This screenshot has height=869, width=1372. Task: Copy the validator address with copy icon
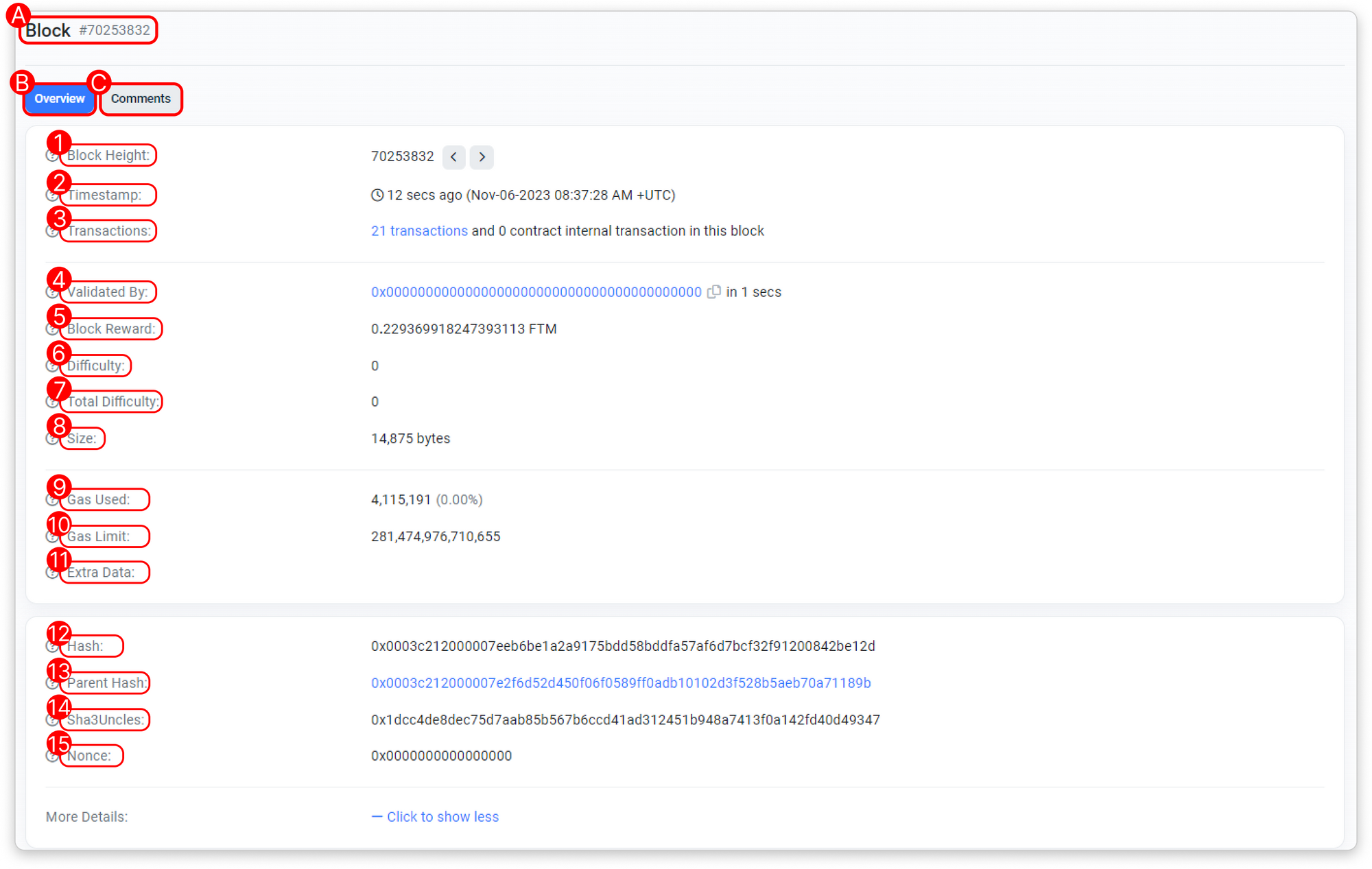pyautogui.click(x=714, y=292)
